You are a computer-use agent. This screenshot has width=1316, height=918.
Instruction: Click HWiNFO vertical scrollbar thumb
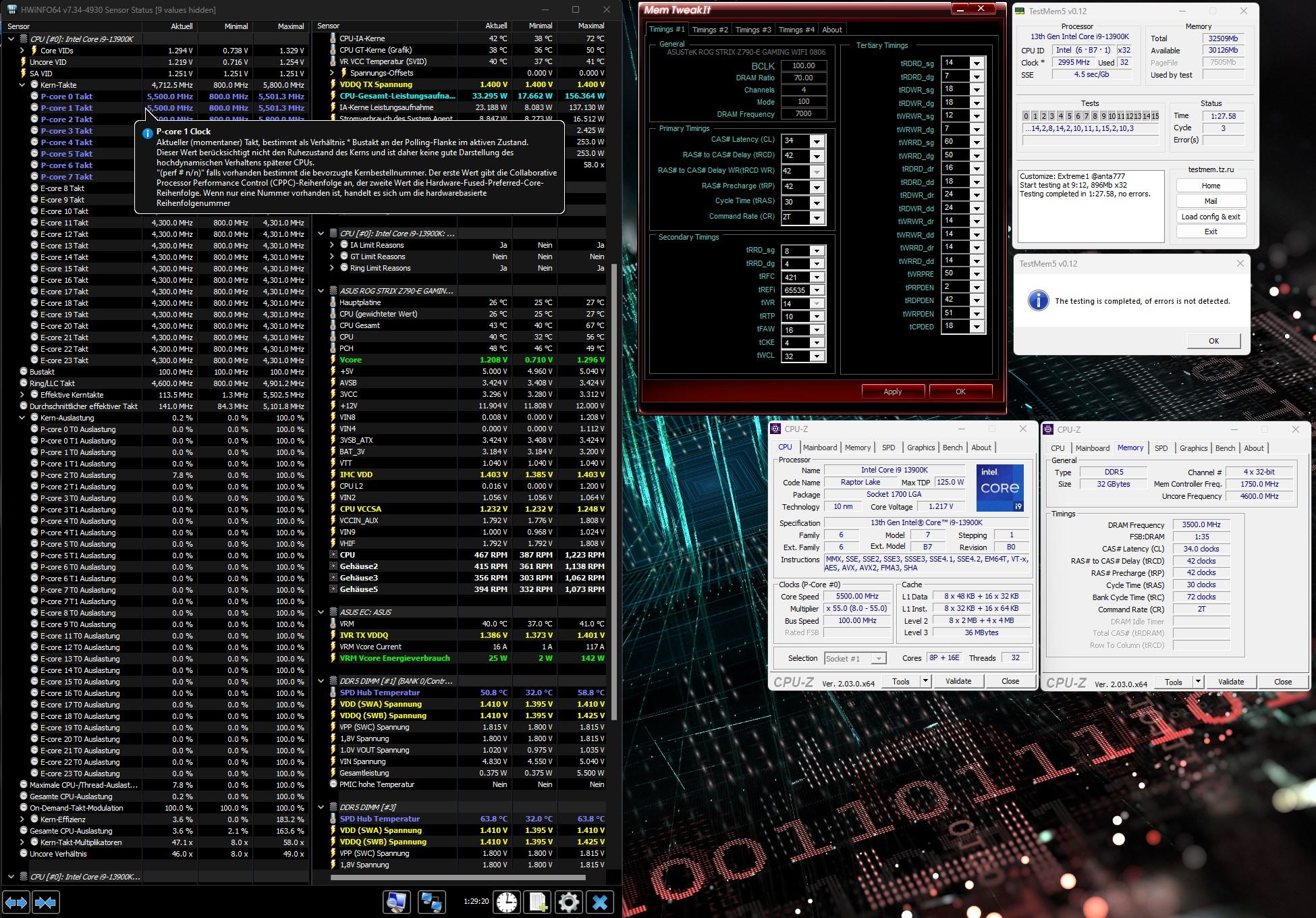[613, 493]
